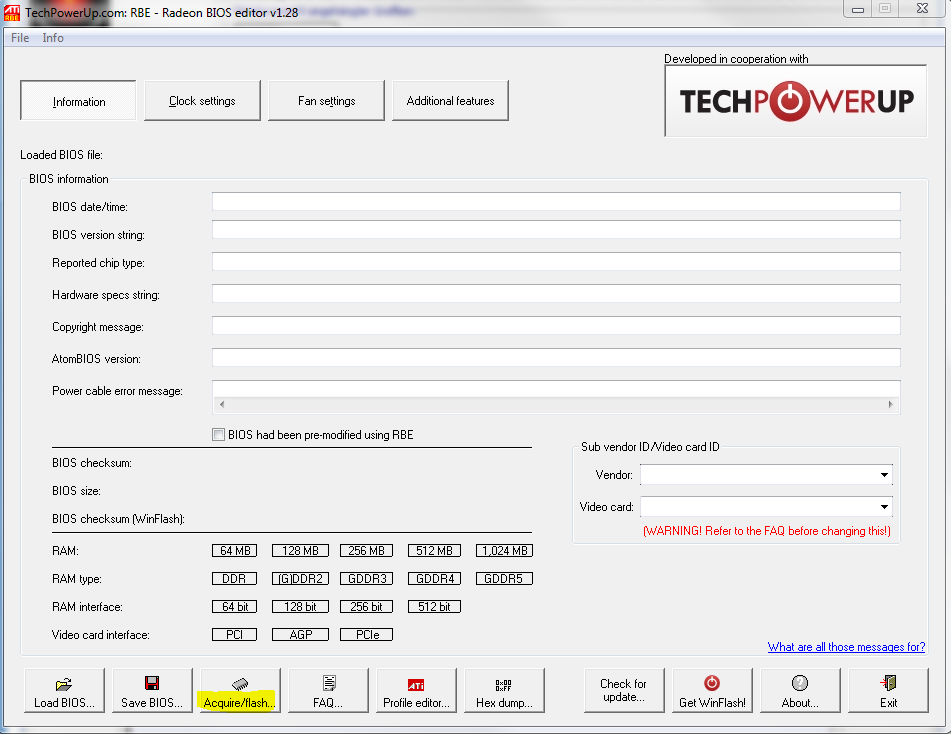Click the Reported chip type field
Image resolution: width=951 pixels, height=734 pixels.
(x=556, y=261)
